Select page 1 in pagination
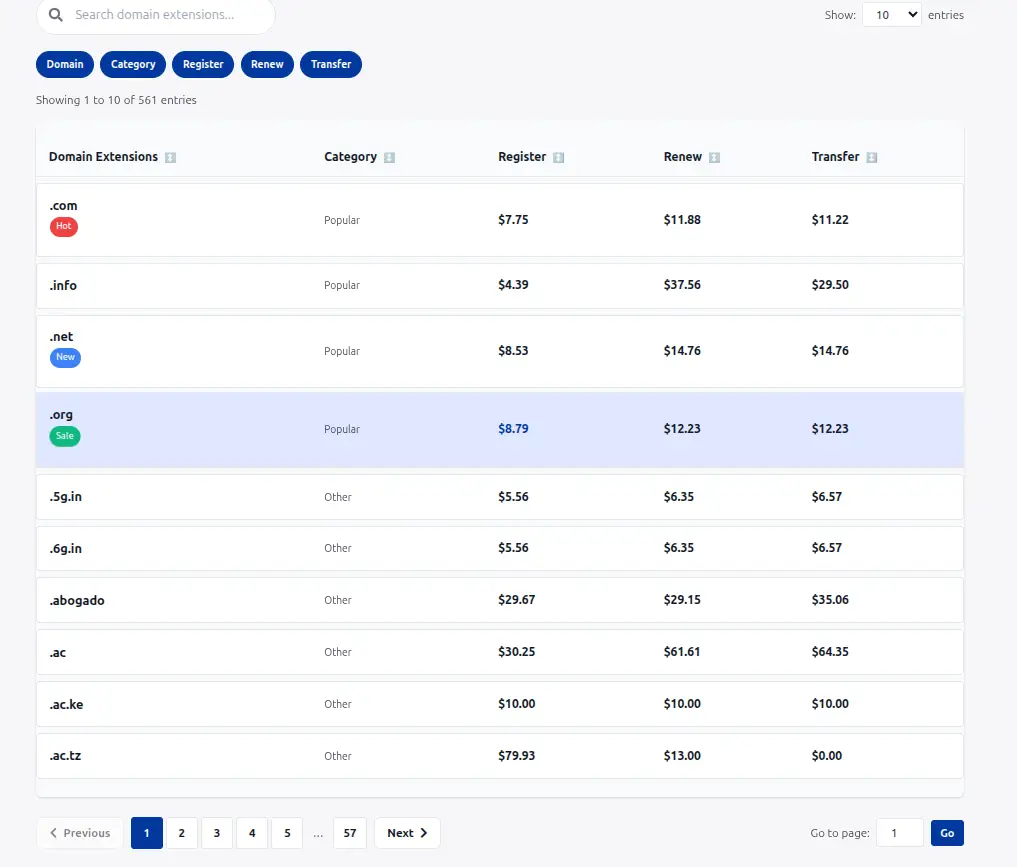The image size is (1017, 867). tap(147, 833)
